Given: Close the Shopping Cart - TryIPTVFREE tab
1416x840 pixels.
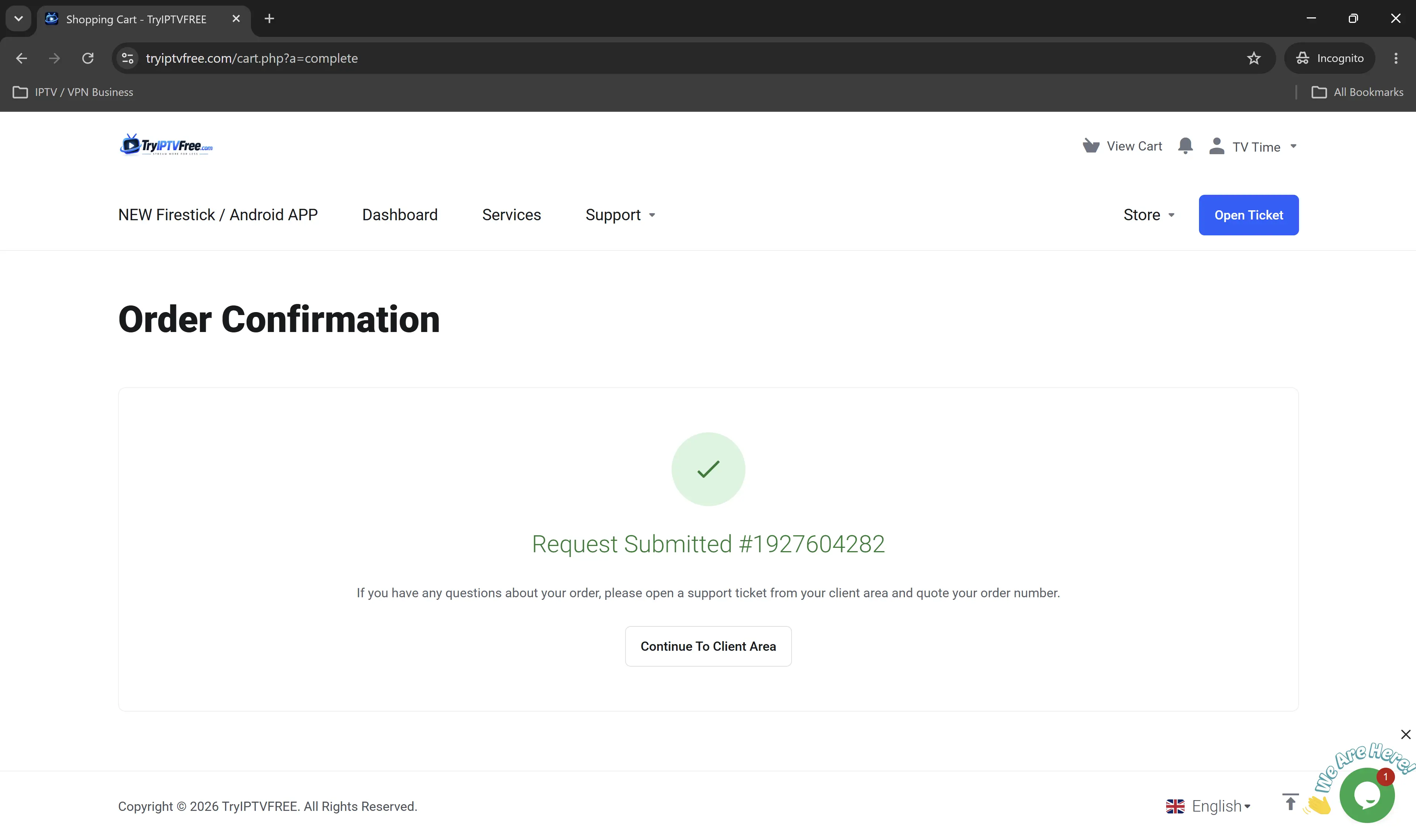Looking at the screenshot, I should pyautogui.click(x=236, y=19).
